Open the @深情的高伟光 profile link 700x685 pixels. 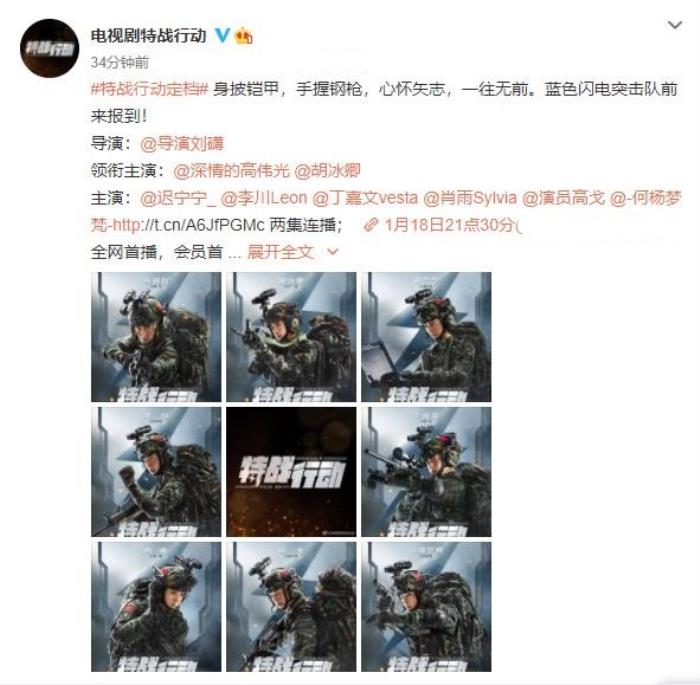[x=231, y=171]
